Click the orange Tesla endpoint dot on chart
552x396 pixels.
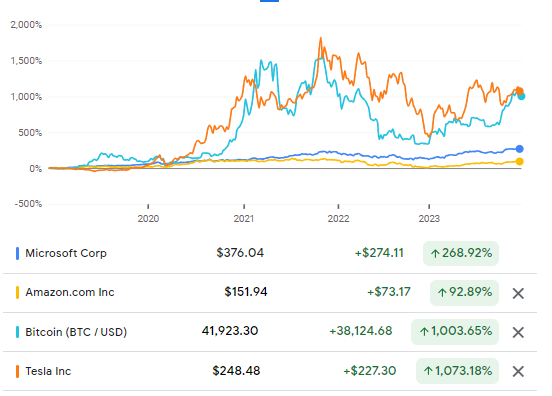(x=519, y=92)
